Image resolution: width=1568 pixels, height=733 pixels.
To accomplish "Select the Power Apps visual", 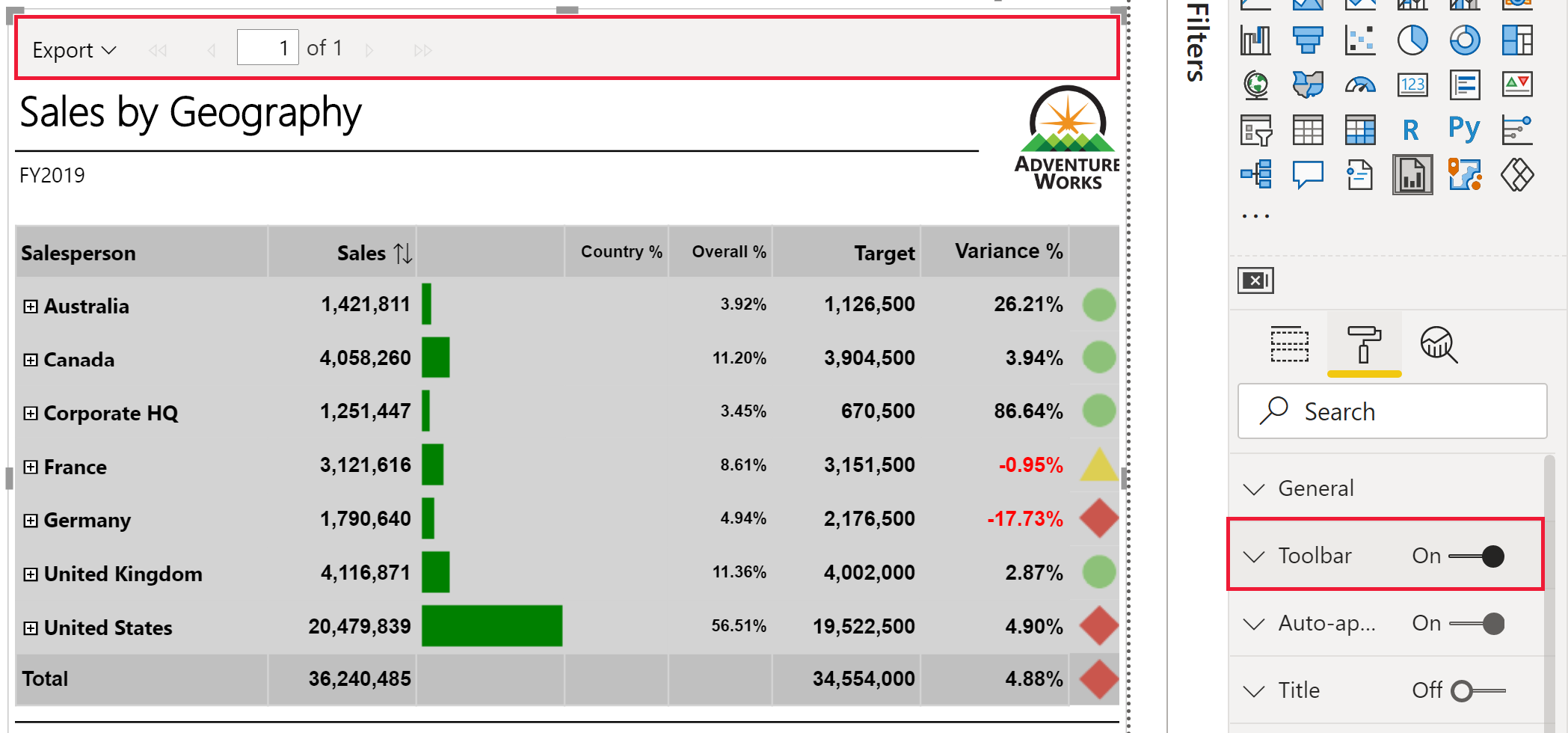I will [1517, 175].
